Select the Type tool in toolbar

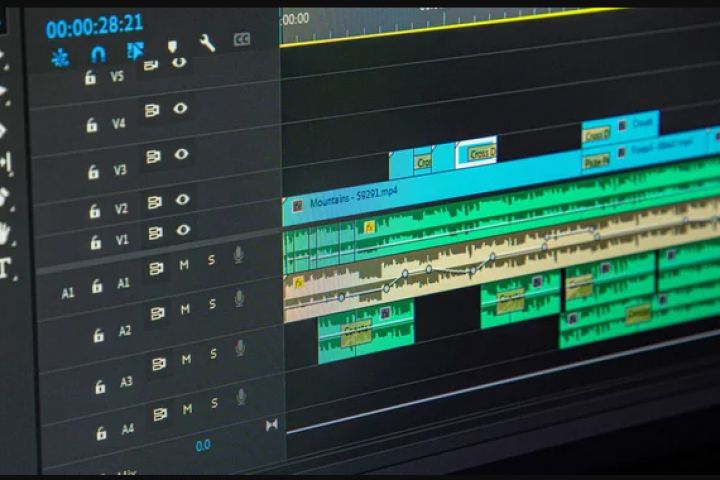[x=4, y=268]
